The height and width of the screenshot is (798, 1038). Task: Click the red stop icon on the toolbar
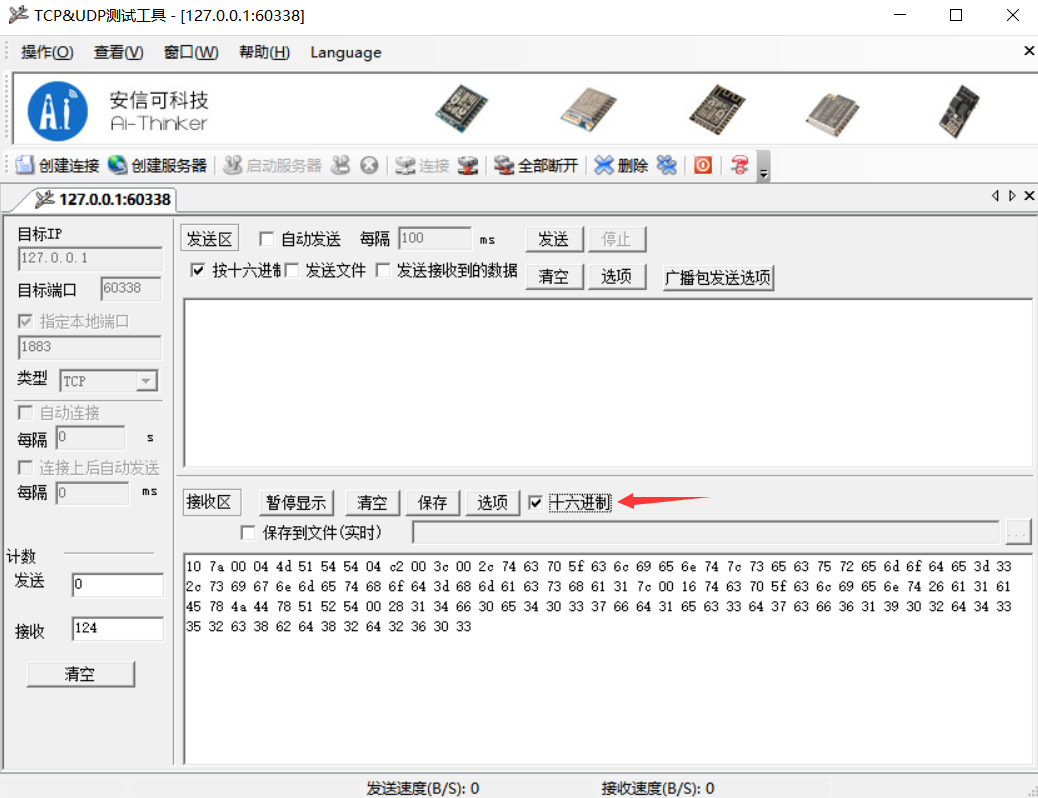(x=702, y=165)
